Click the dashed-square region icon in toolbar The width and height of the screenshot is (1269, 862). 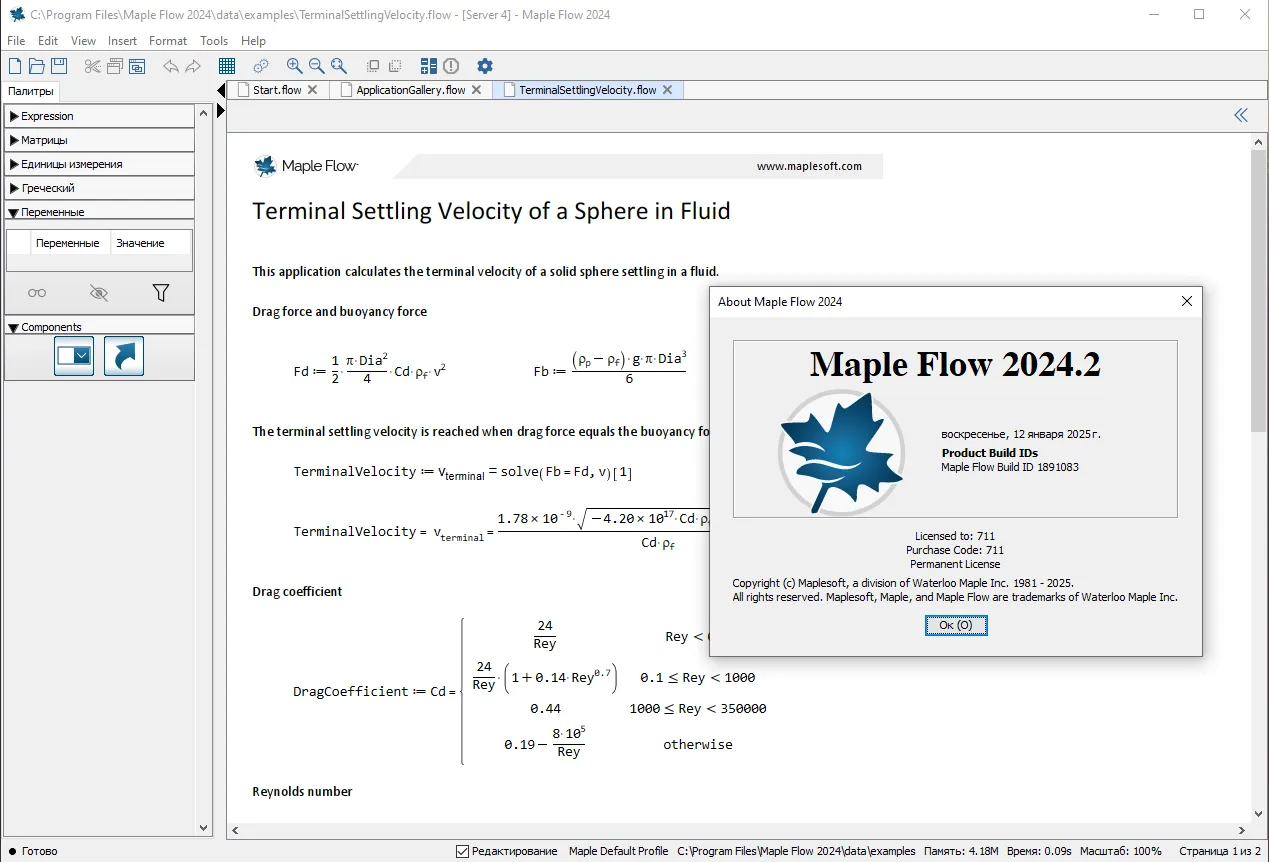(x=395, y=66)
